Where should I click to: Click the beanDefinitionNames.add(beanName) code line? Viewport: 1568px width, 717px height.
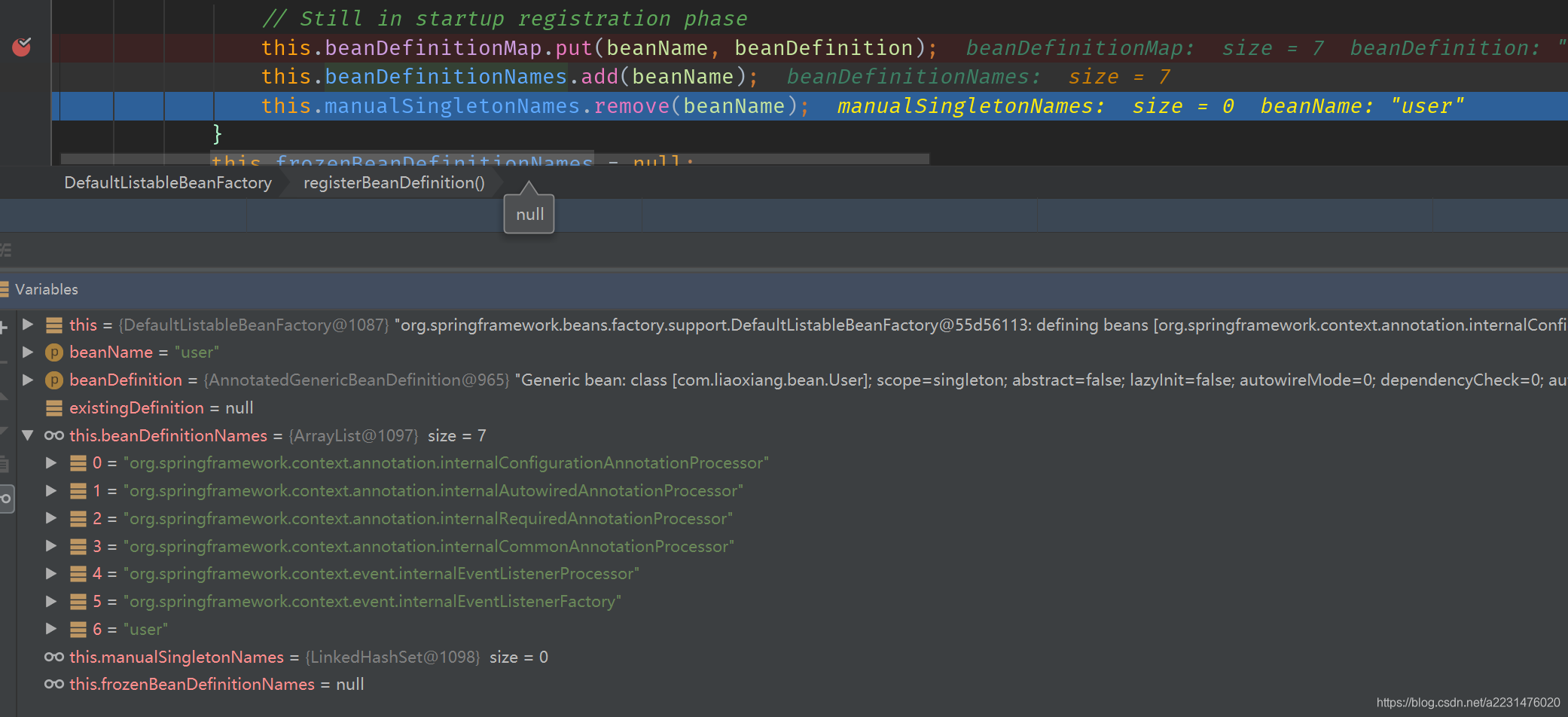click(x=510, y=77)
